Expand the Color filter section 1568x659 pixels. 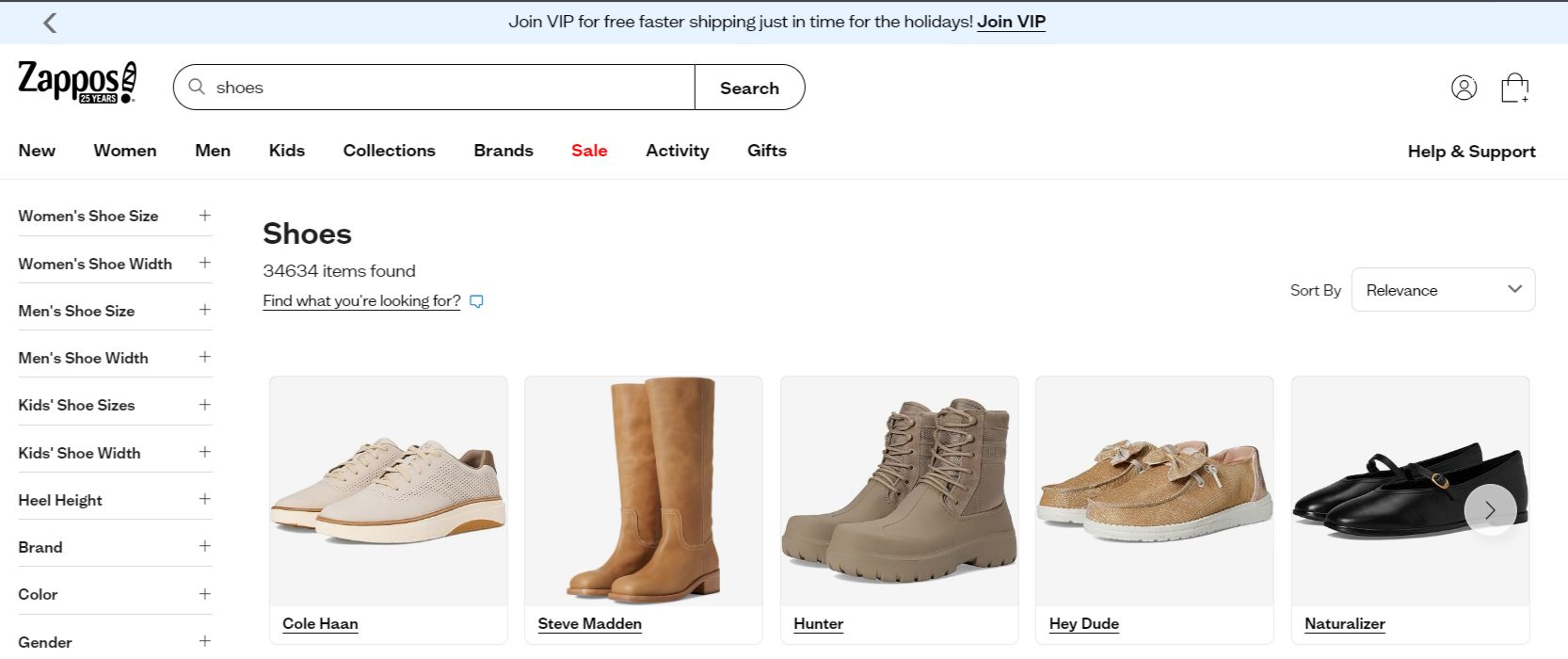pos(115,594)
